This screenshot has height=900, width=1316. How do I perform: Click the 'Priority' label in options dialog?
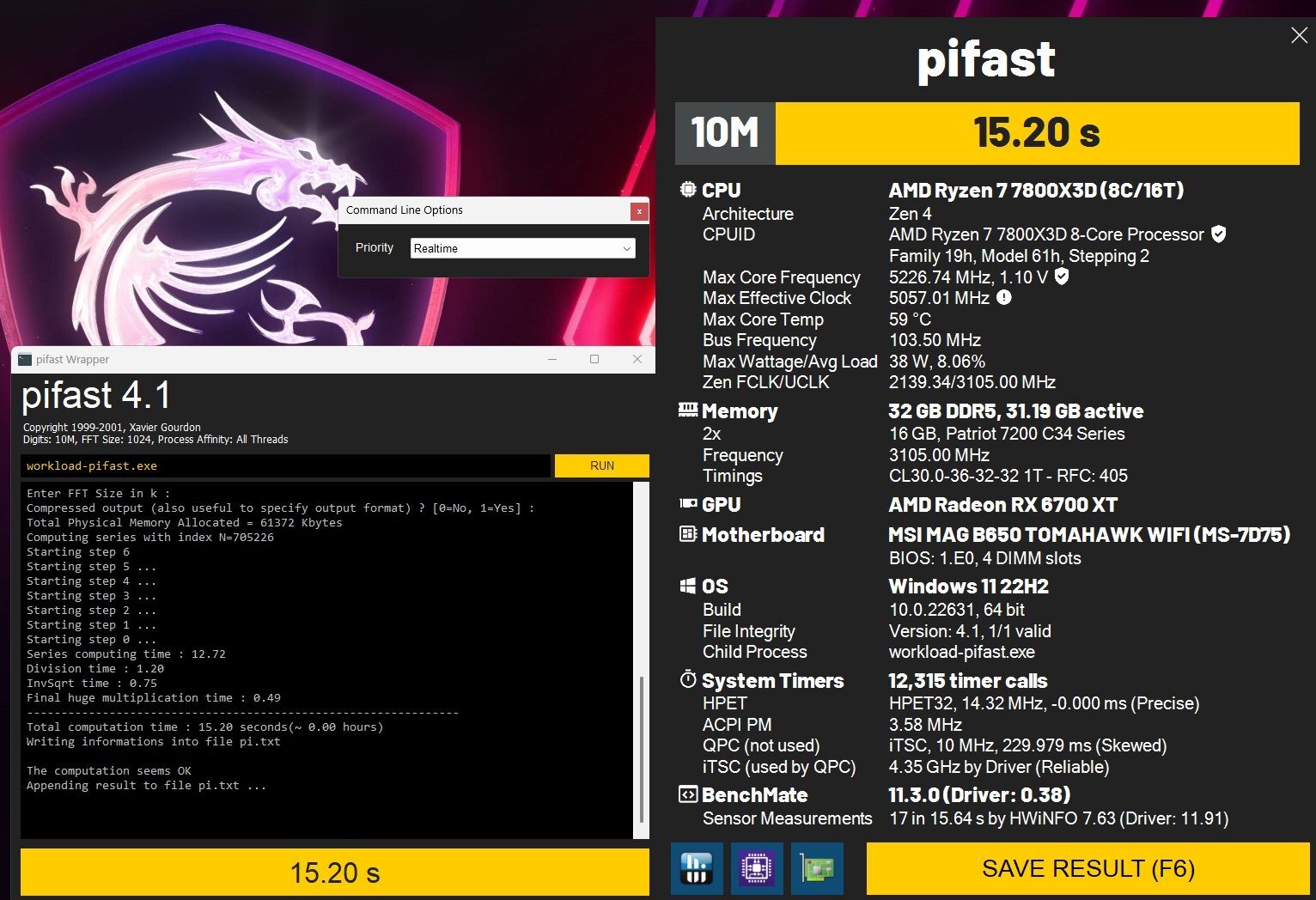pos(375,247)
